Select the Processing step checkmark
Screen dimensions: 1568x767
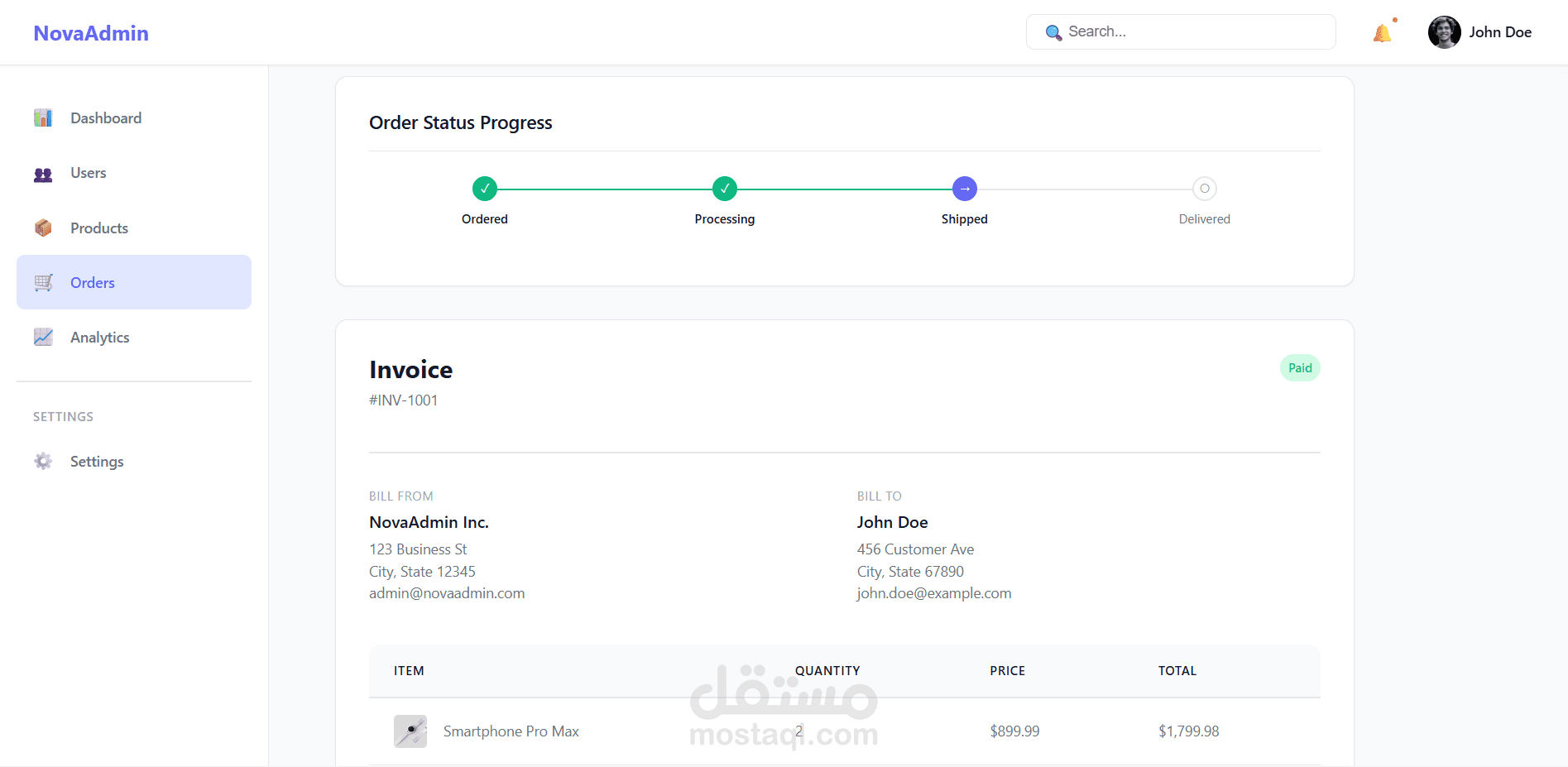coord(725,189)
